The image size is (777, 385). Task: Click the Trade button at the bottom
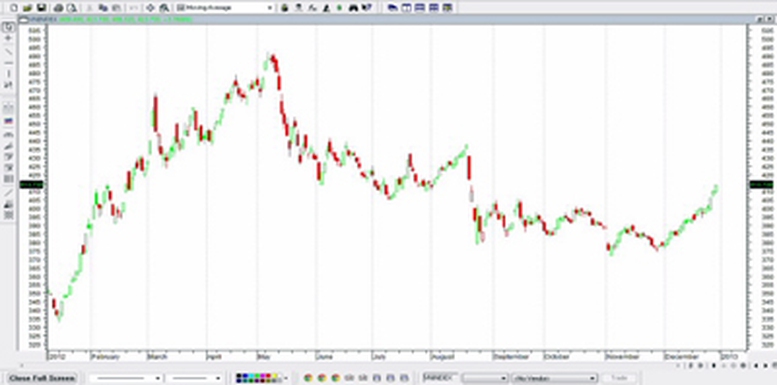tap(619, 378)
